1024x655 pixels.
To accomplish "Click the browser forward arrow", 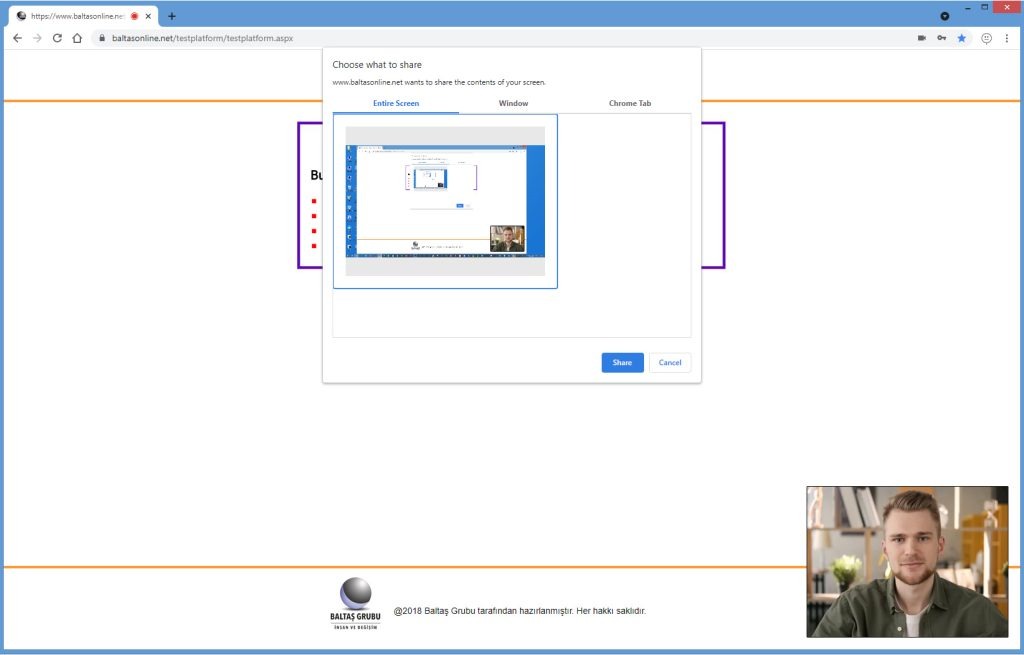I will [37, 38].
